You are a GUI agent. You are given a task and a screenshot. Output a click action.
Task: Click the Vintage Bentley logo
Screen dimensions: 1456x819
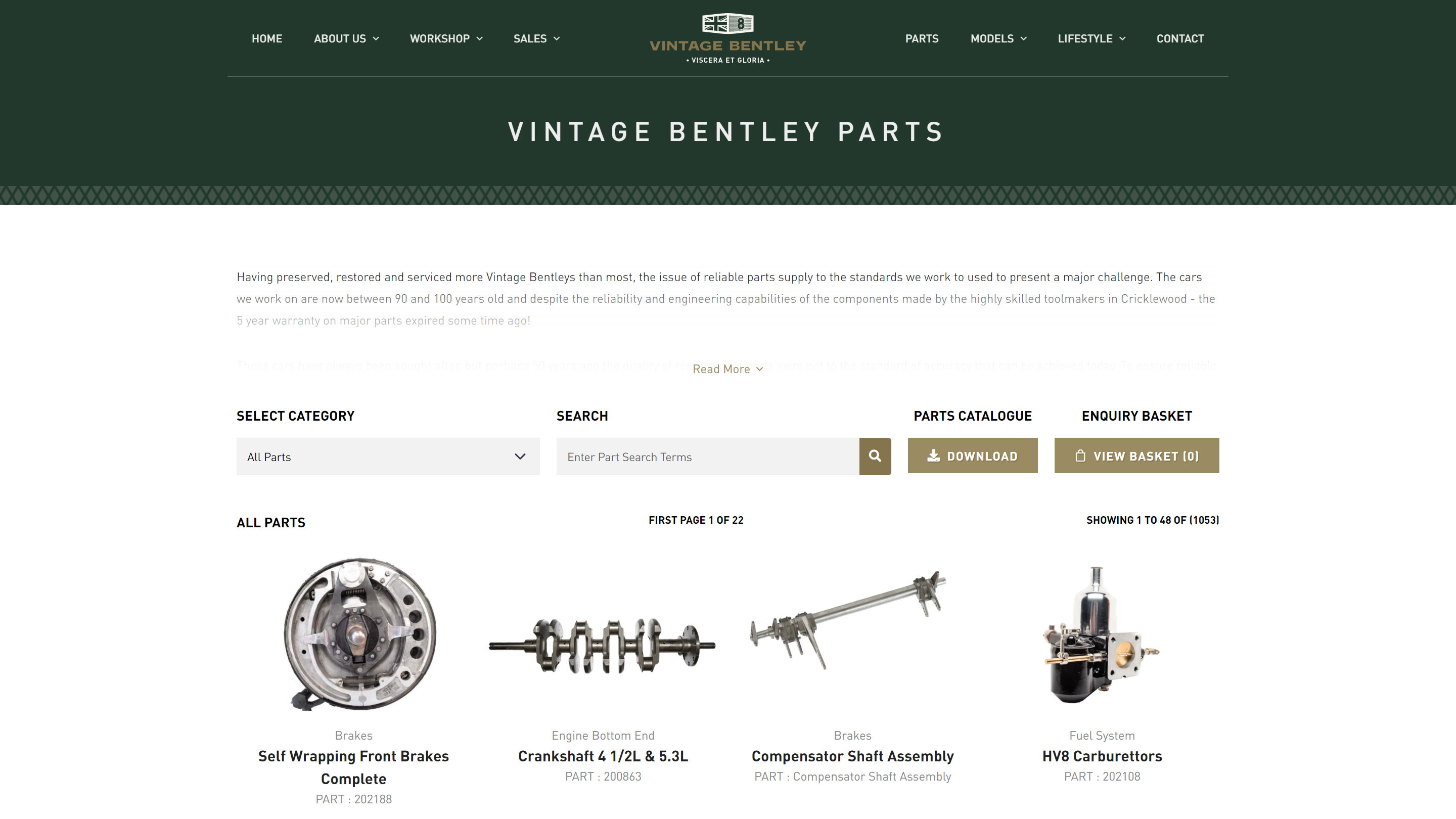click(727, 38)
